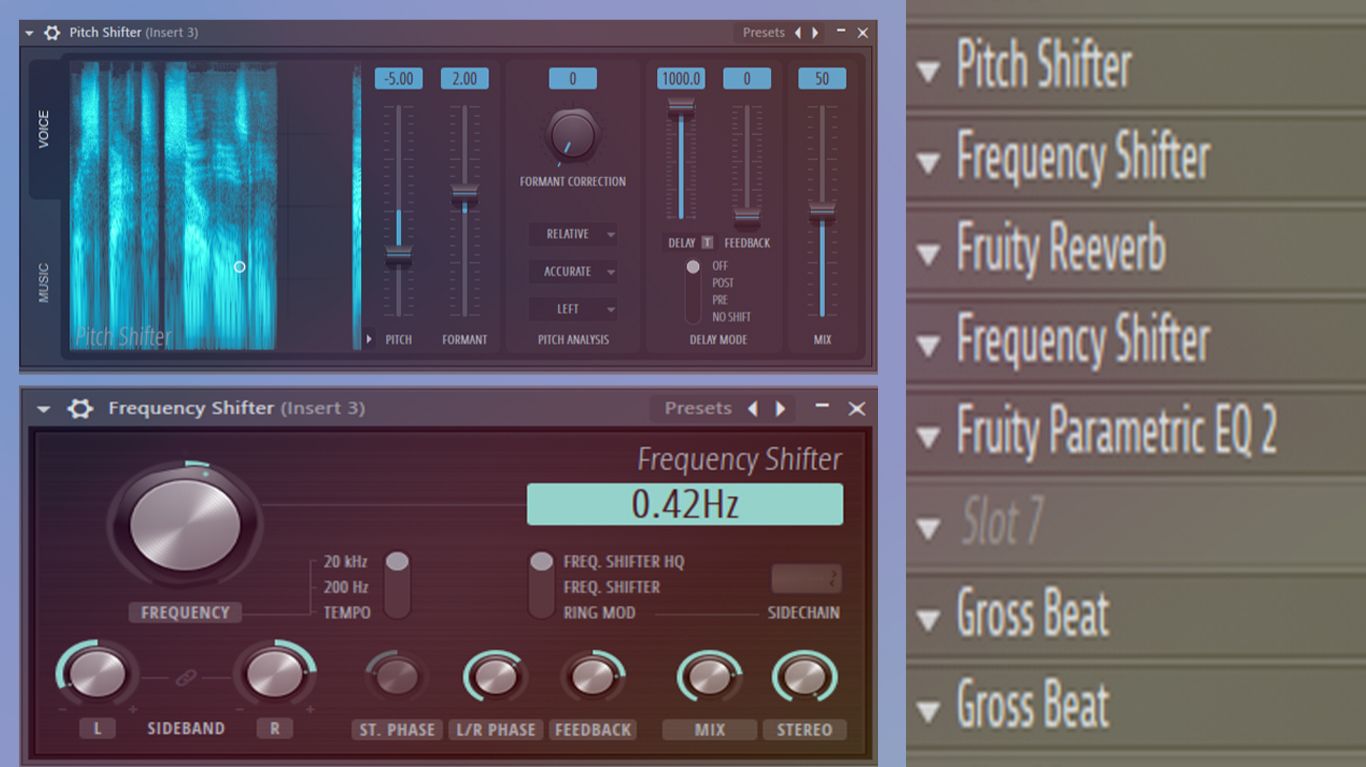
Task: Open the empty Slot 7 arrow
Action: pos(929,528)
